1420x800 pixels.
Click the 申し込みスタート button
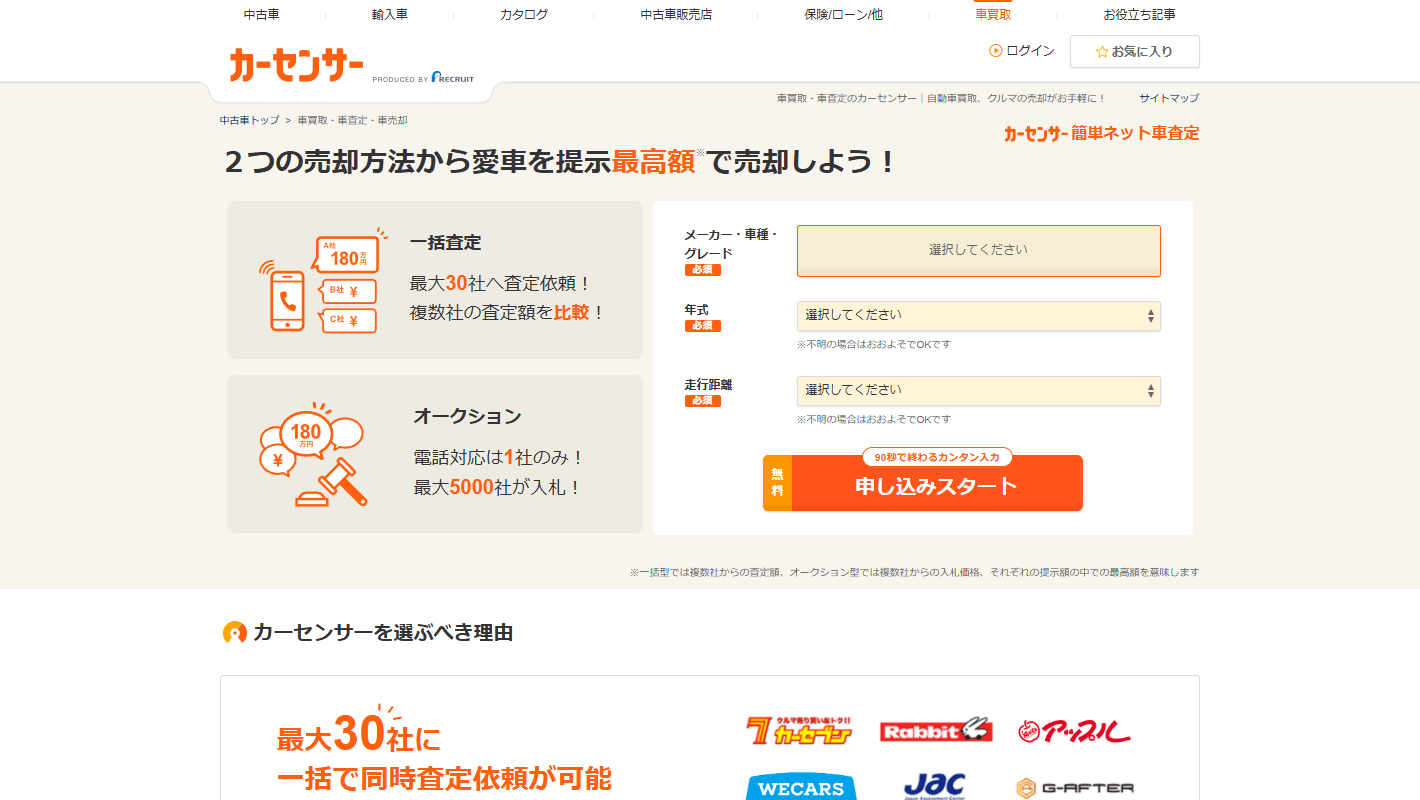click(x=923, y=484)
